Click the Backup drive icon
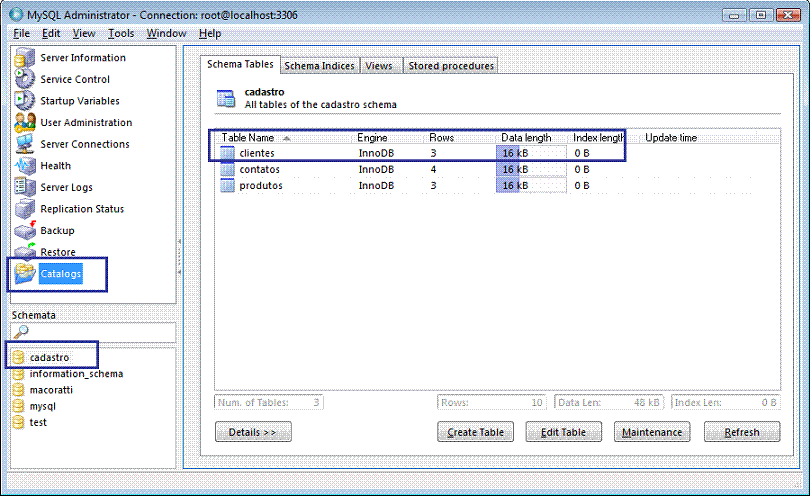This screenshot has height=496, width=811. tap(24, 230)
